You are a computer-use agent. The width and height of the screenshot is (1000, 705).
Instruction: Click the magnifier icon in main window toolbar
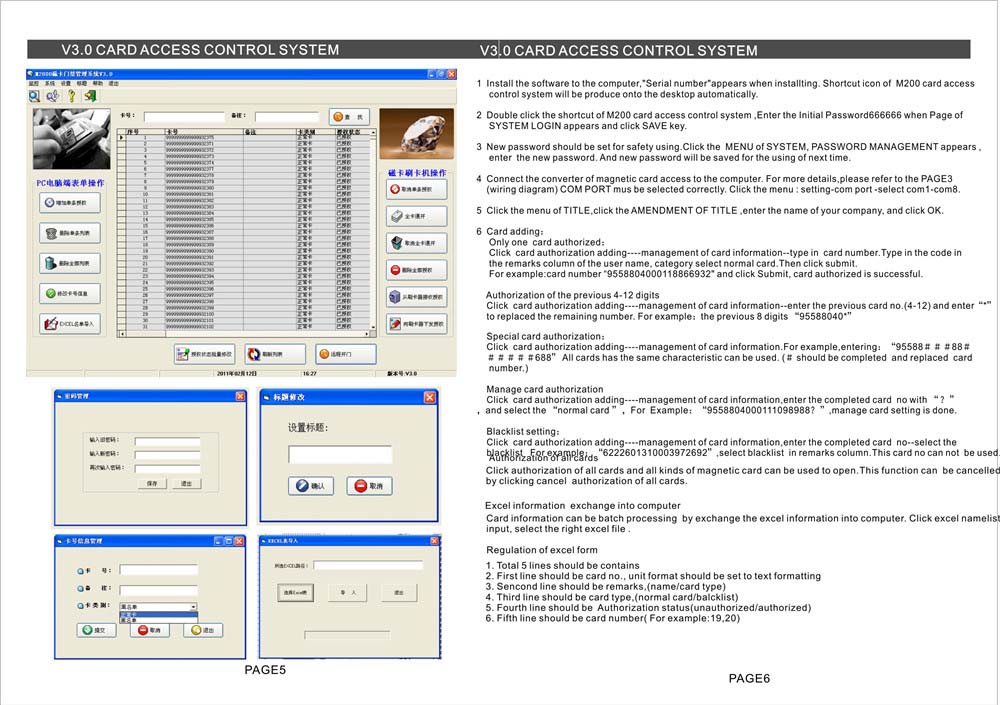click(x=34, y=96)
